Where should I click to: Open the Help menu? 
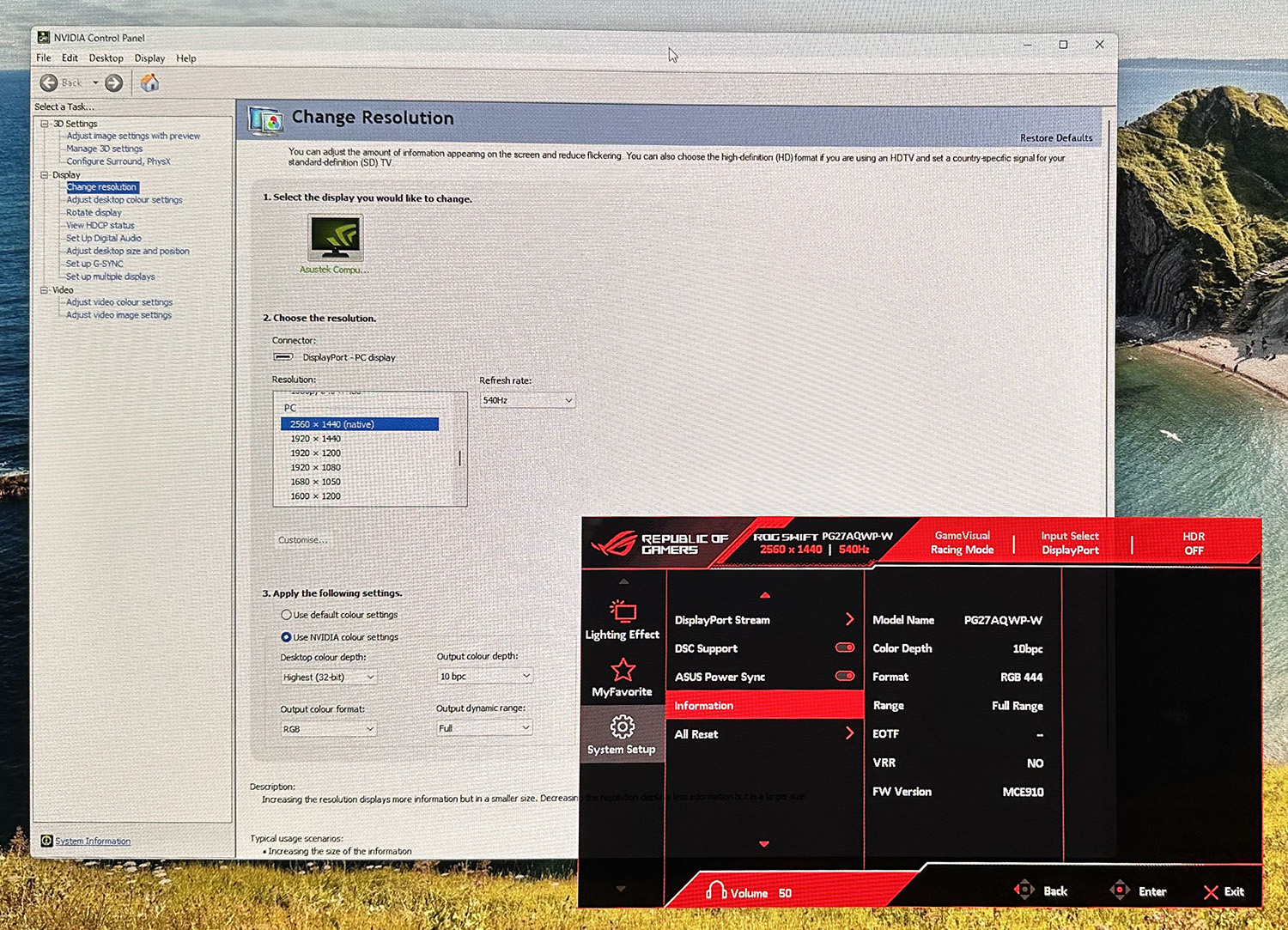pyautogui.click(x=186, y=58)
